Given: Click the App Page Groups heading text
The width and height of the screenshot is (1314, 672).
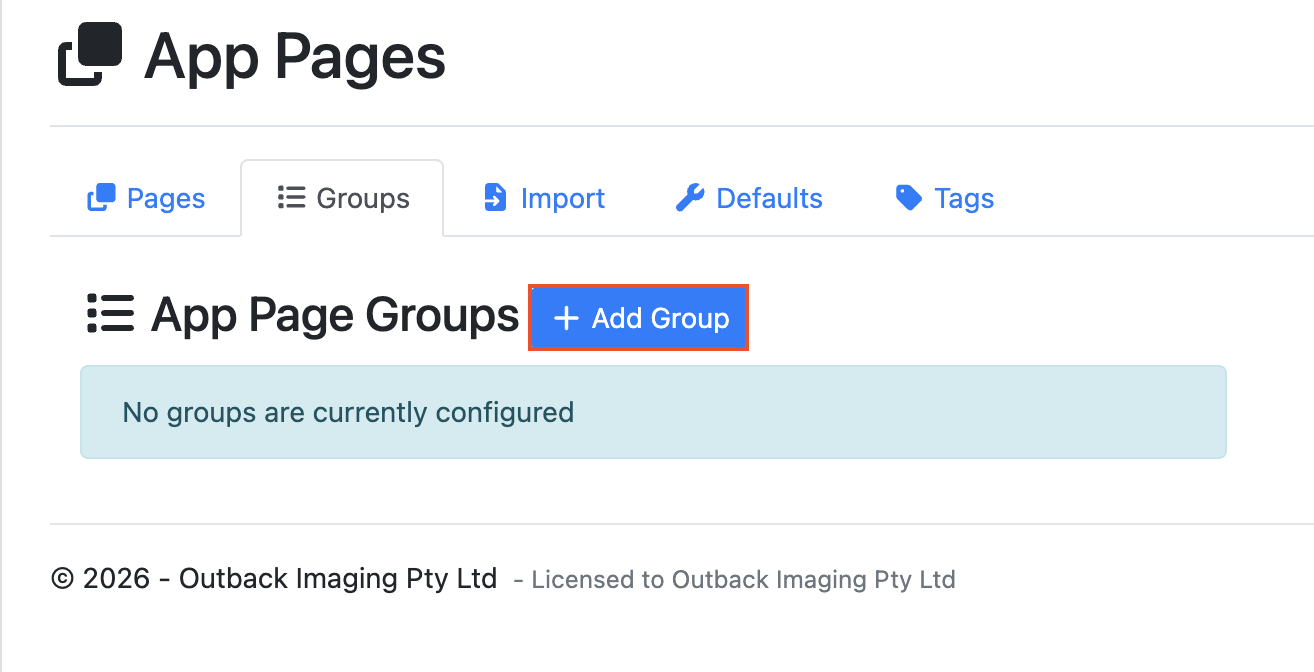Looking at the screenshot, I should coord(335,315).
